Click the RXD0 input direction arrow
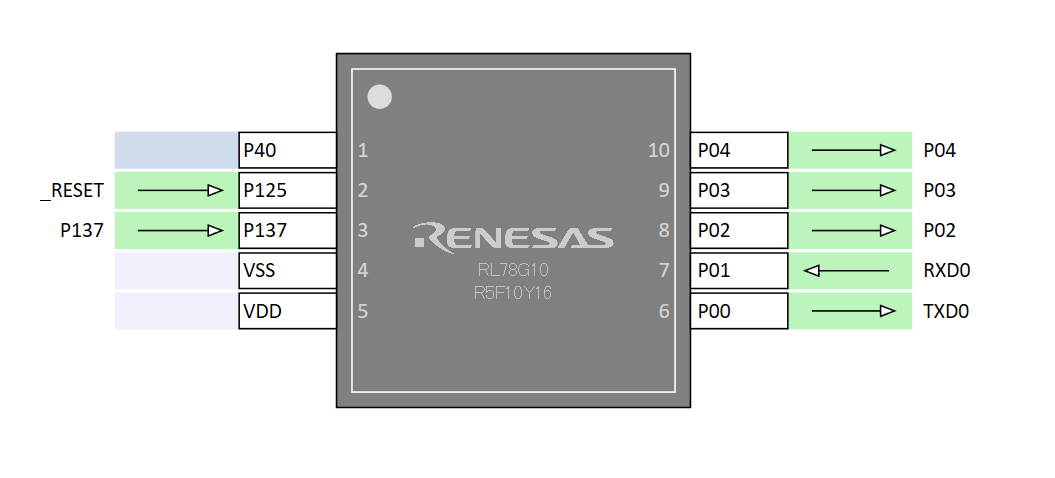 (846, 271)
